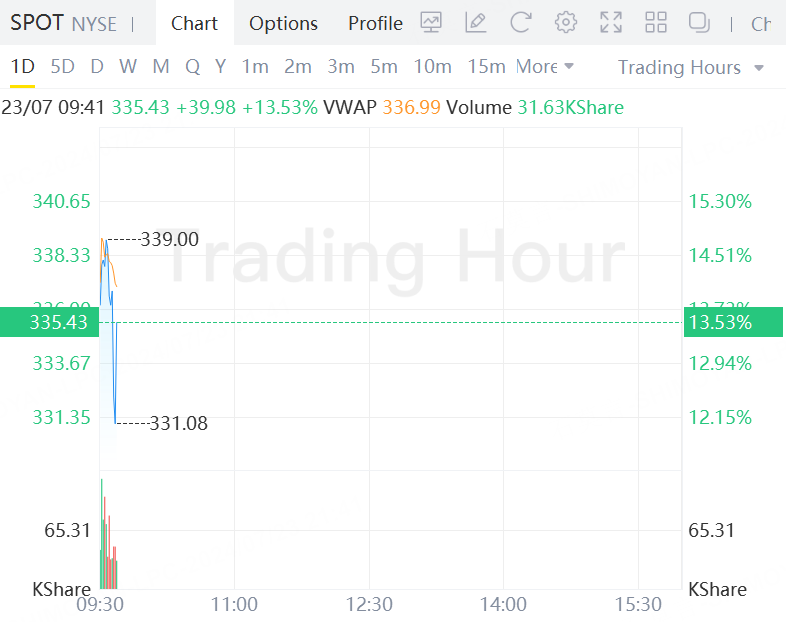Click the 09:30 time axis label

[x=100, y=604]
